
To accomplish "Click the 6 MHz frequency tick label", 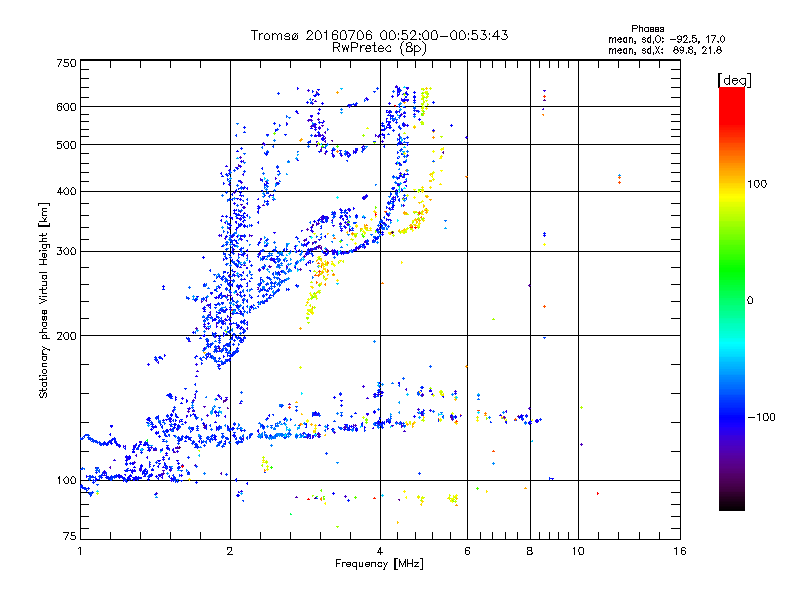I will (x=467, y=551).
